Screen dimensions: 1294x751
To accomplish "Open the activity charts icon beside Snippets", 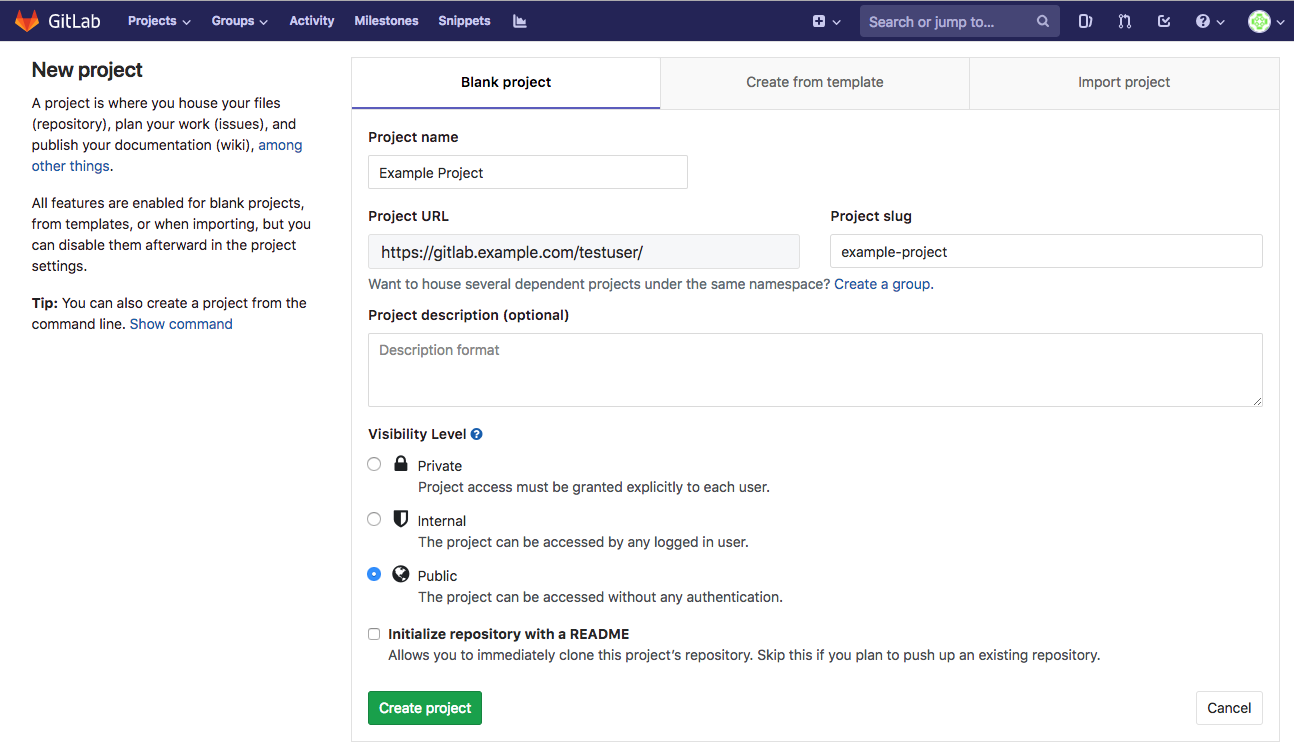I will [x=519, y=20].
